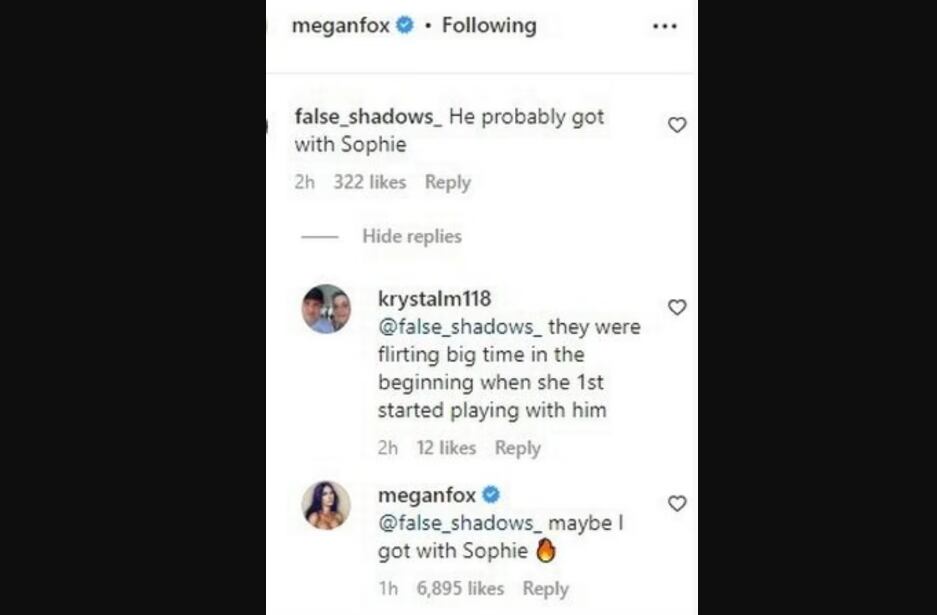Collapse thread using Hide replies
Viewport: 937px width, 615px height.
(x=411, y=237)
